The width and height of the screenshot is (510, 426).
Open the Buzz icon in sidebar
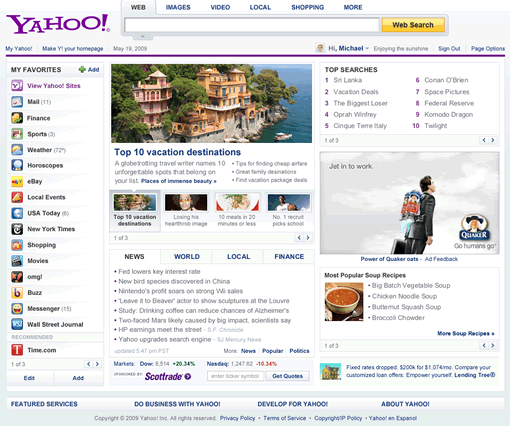click(17, 293)
